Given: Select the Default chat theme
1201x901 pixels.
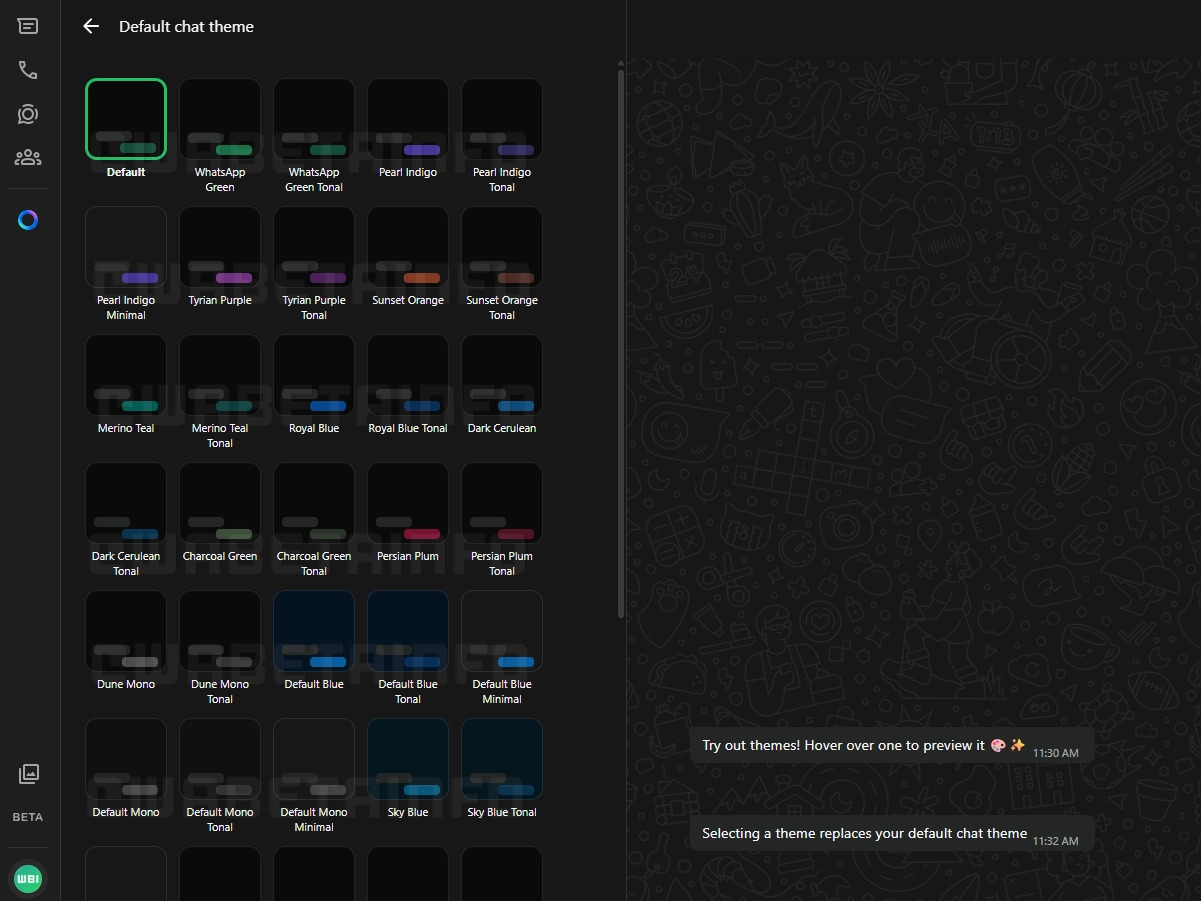Looking at the screenshot, I should pyautogui.click(x=126, y=119).
